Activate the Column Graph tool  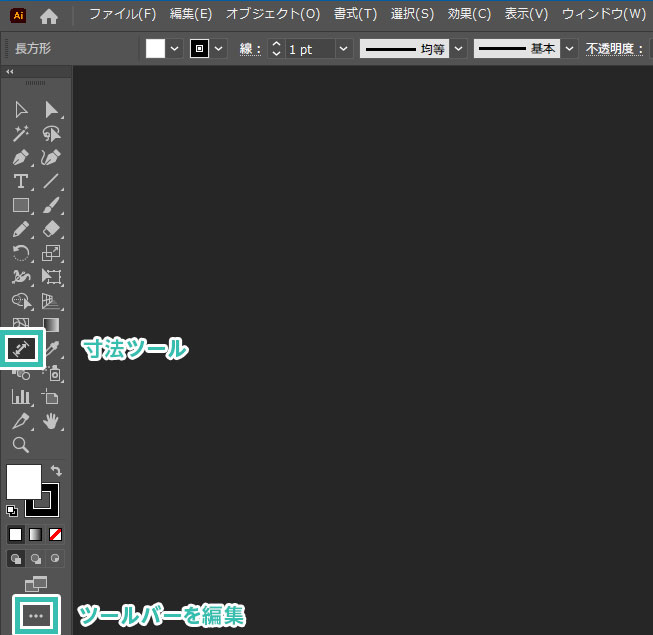tap(21, 397)
